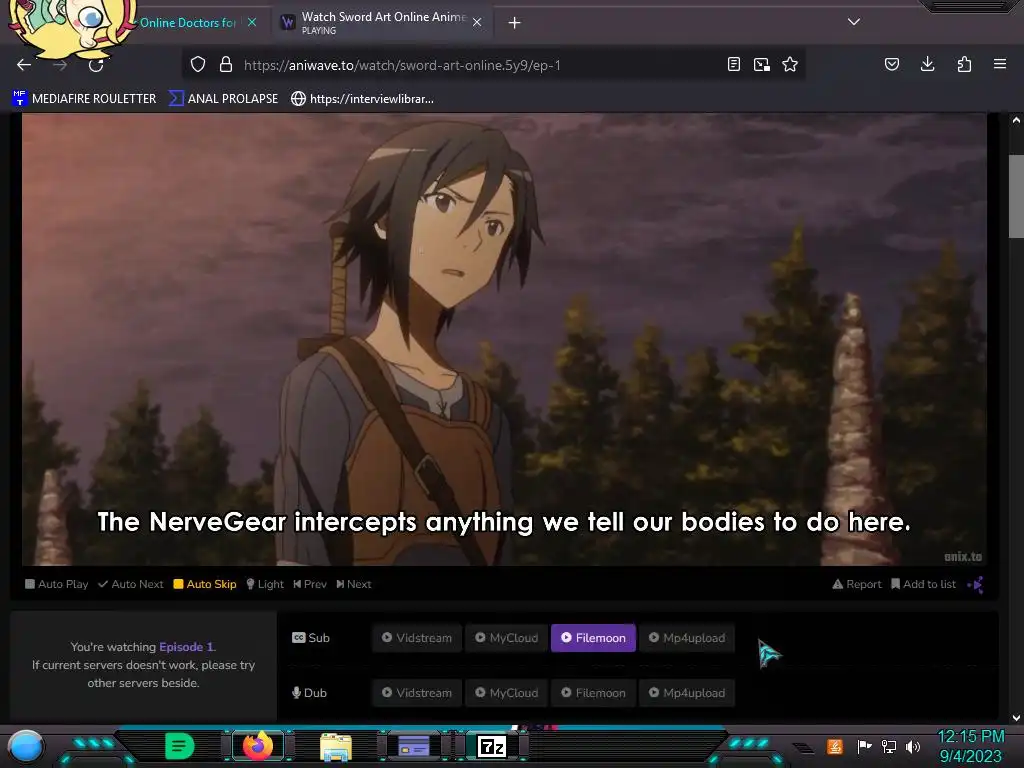This screenshot has width=1024, height=768.
Task: Select Dub Filemoon server
Action: coord(593,693)
